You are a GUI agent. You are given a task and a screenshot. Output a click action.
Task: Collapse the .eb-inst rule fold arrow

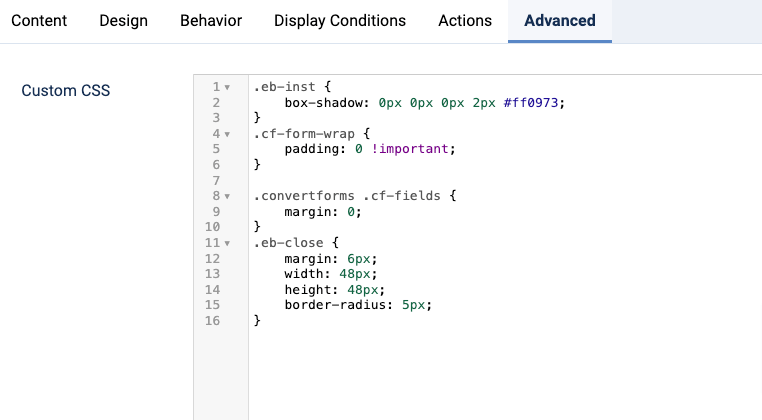[227, 88]
